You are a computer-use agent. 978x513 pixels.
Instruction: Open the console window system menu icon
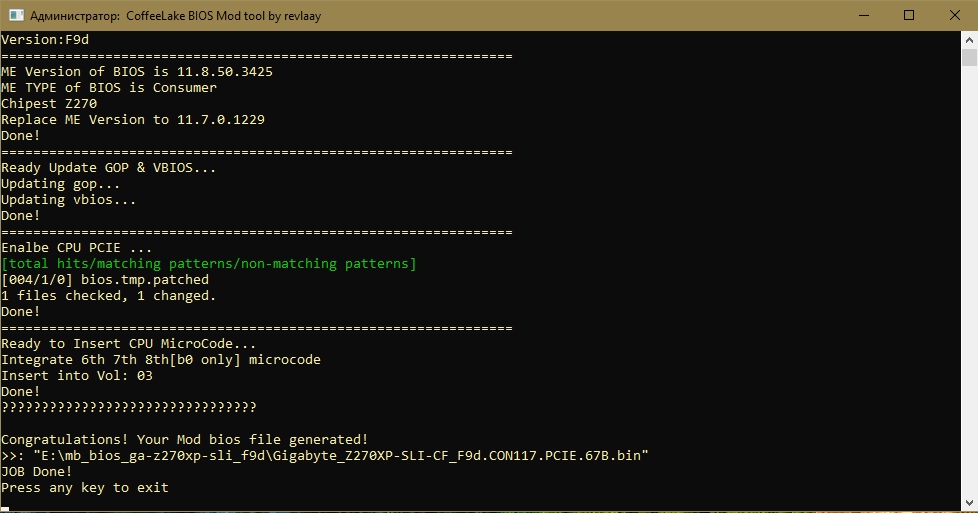(16, 15)
